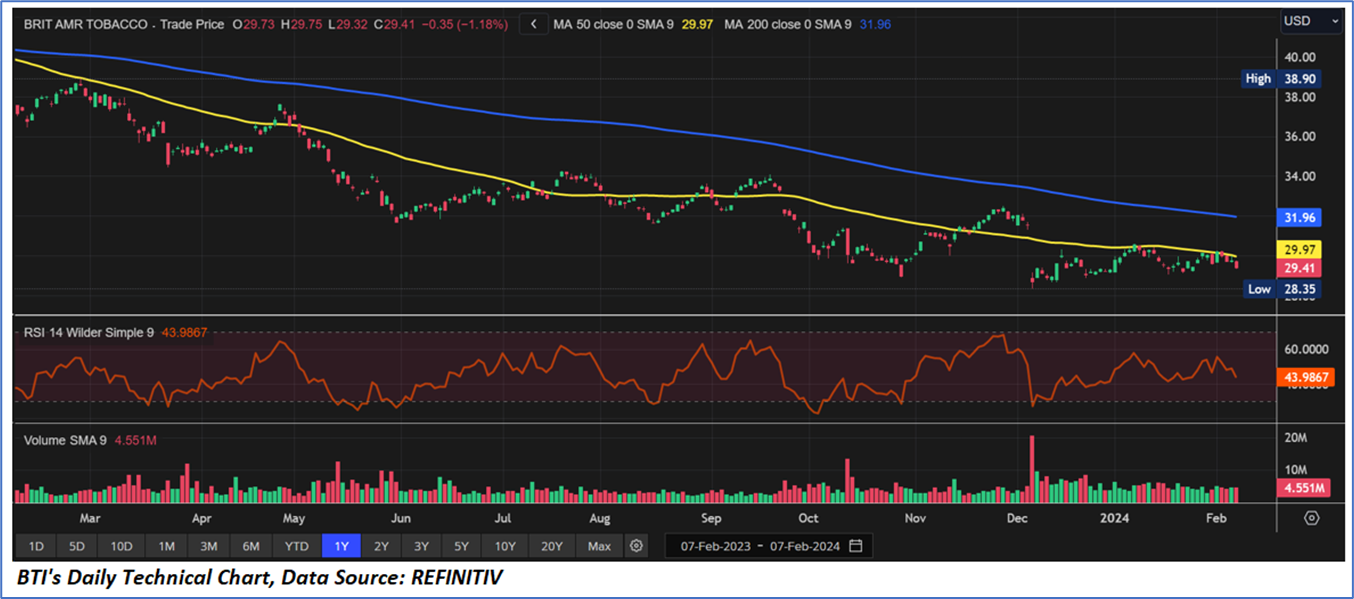Image resolution: width=1354 pixels, height=599 pixels.
Task: Select the 5D time range
Action: pyautogui.click(x=77, y=546)
